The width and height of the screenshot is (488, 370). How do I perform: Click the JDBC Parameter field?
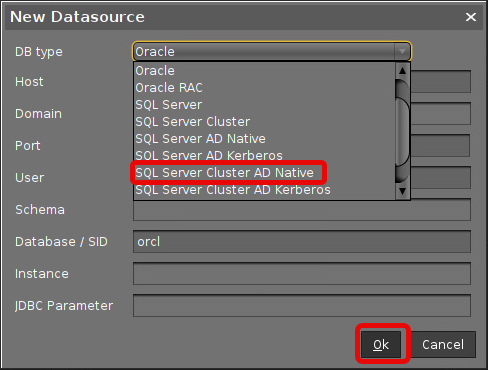point(302,305)
